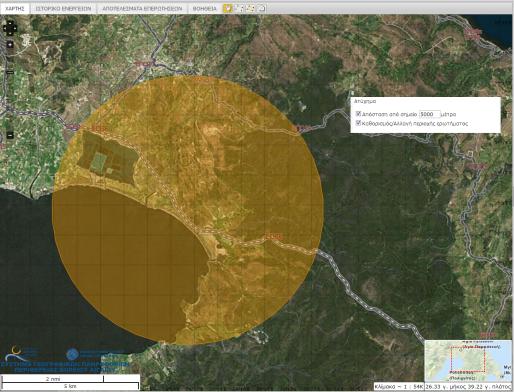The width and height of the screenshot is (514, 392).
Task: Switch to ΙΣΤΟΡΙΚΟ ΕΝΕΡΓΕΙΩΝ tab
Action: (x=63, y=8)
